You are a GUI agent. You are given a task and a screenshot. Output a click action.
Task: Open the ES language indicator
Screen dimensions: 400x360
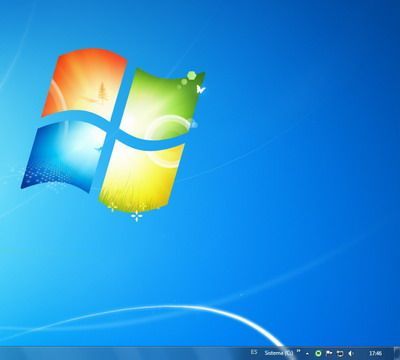(x=254, y=352)
